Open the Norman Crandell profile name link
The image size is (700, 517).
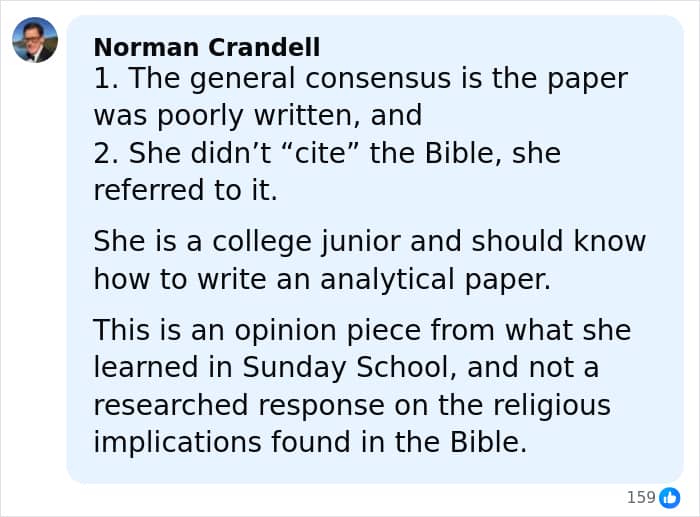206,47
